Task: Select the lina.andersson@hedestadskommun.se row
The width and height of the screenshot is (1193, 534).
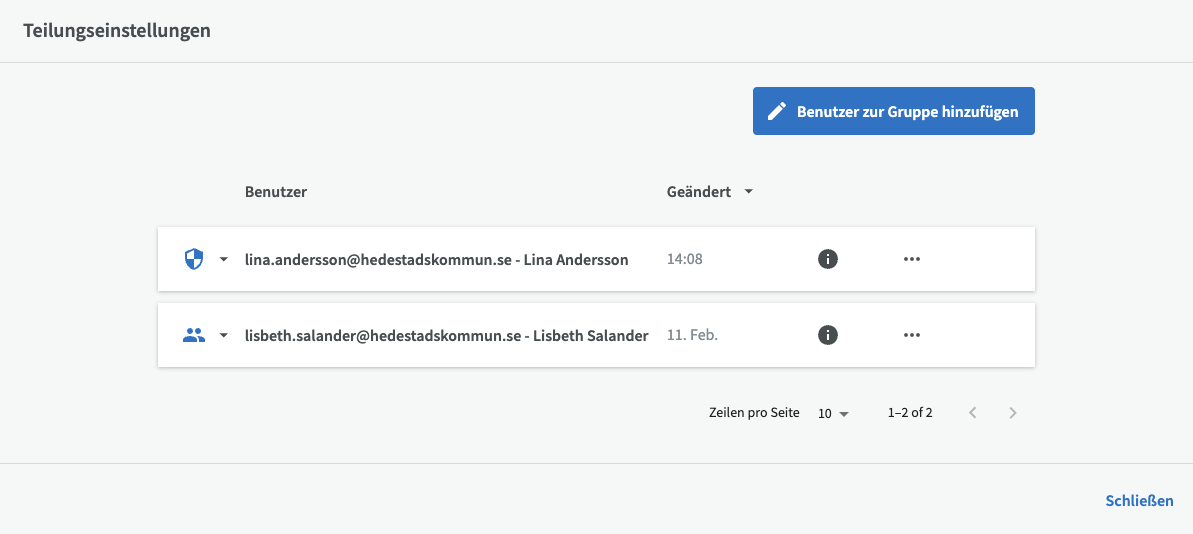Action: pyautogui.click(x=436, y=260)
